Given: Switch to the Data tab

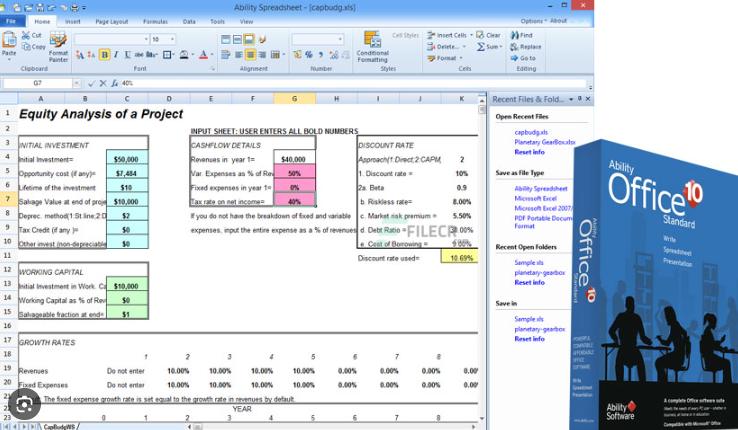Looking at the screenshot, I should [x=189, y=22].
